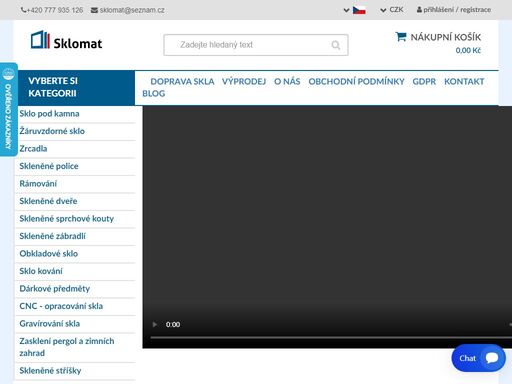Open the Ověřeno zákazníky side badge
The height and width of the screenshot is (384, 512).
[9, 109]
